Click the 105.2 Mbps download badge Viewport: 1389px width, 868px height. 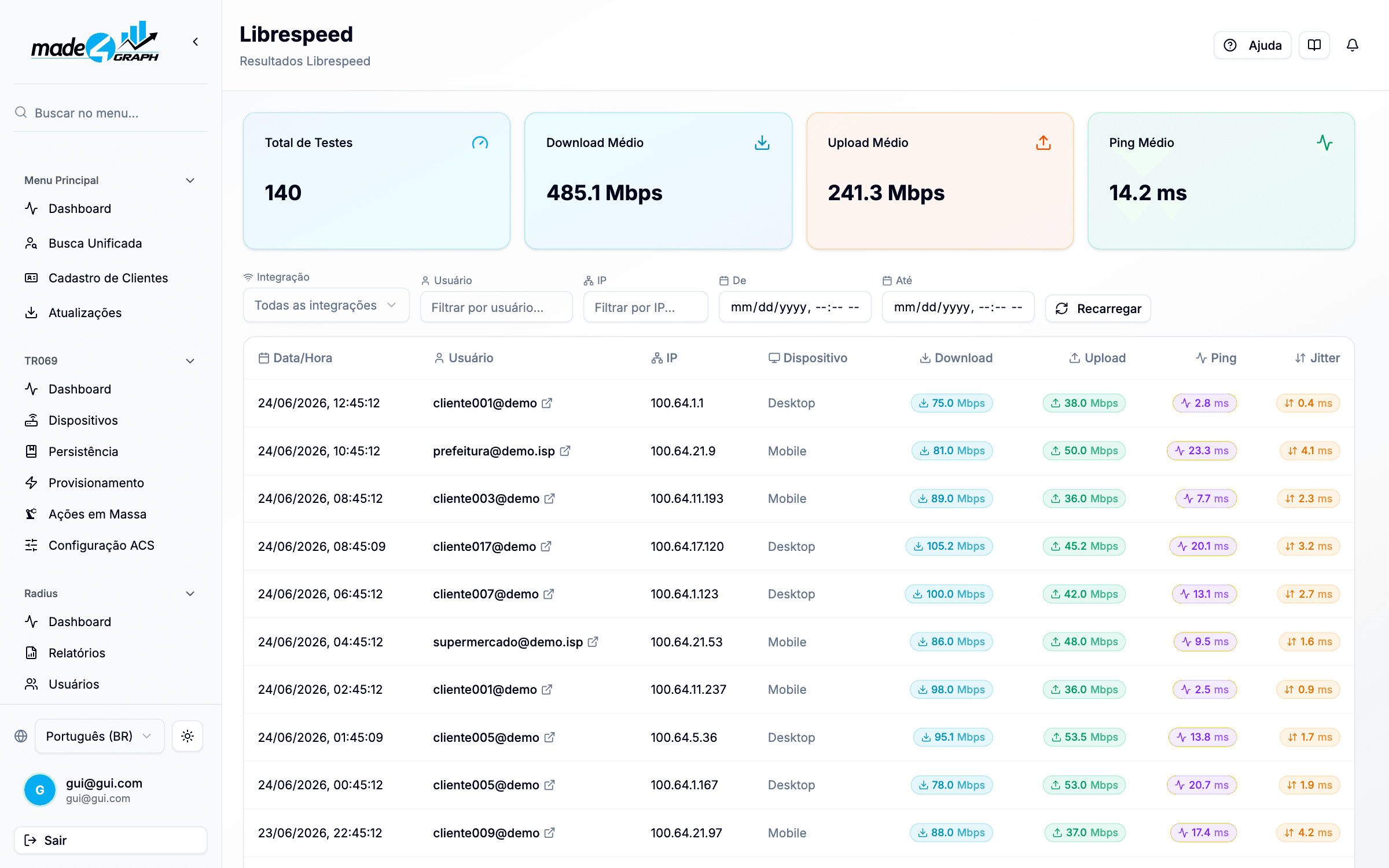click(x=949, y=546)
